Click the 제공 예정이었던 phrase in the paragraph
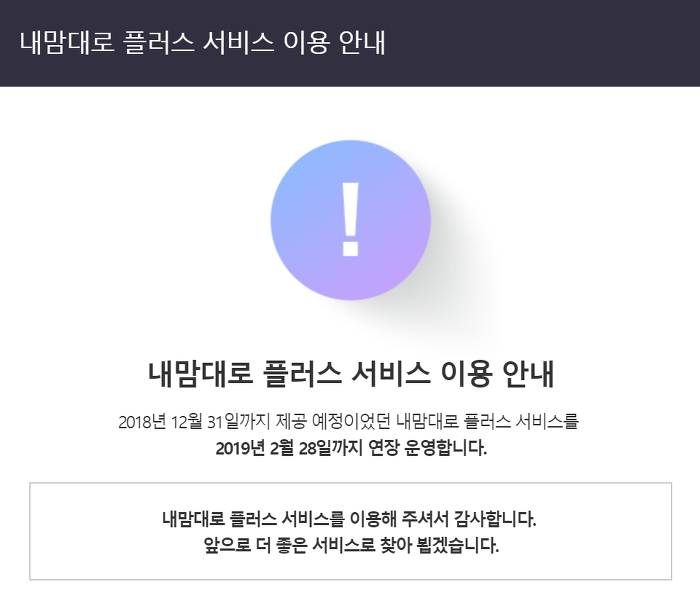 [x=333, y=422]
